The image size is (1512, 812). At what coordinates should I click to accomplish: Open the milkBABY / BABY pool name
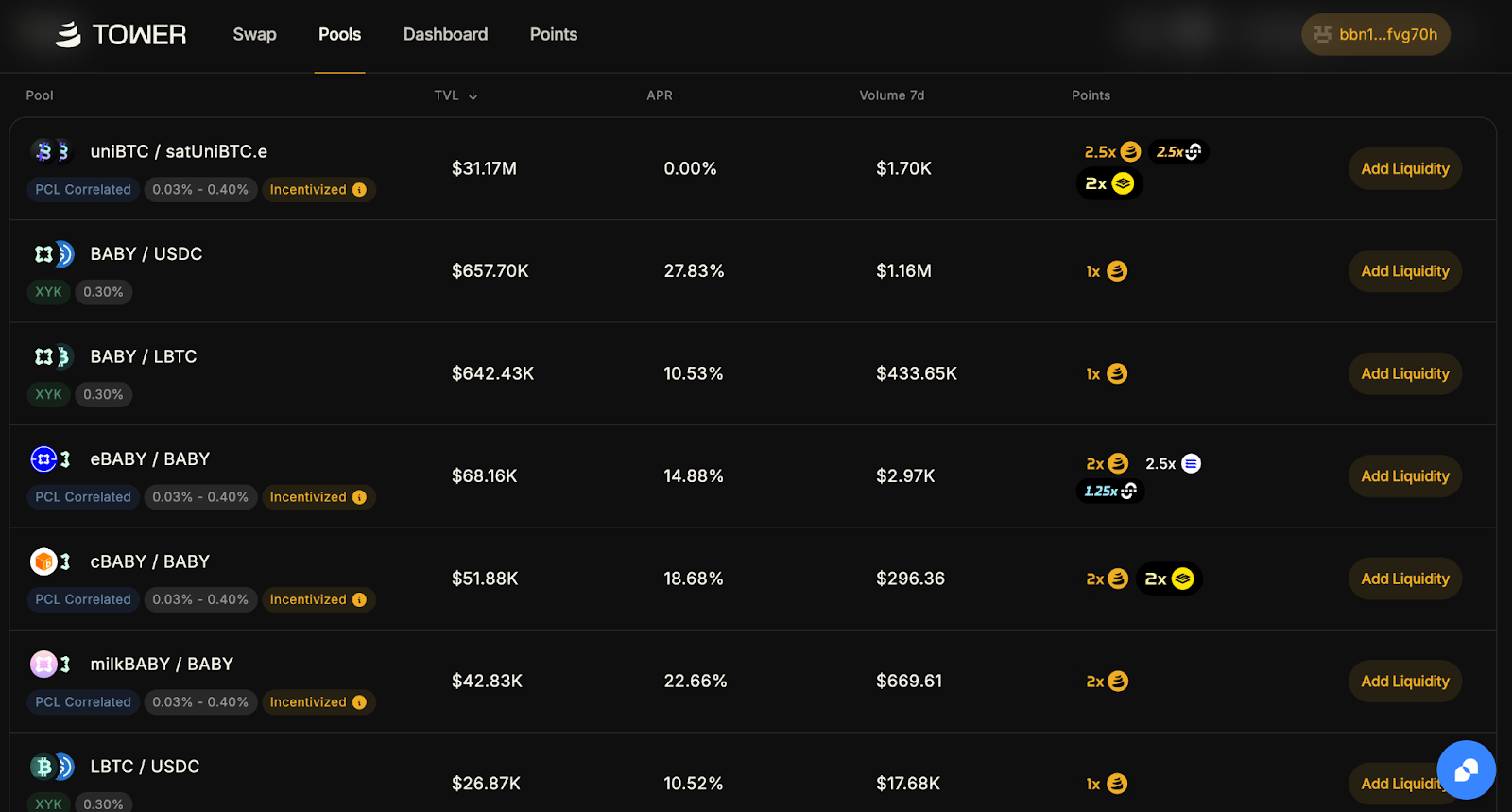(162, 664)
